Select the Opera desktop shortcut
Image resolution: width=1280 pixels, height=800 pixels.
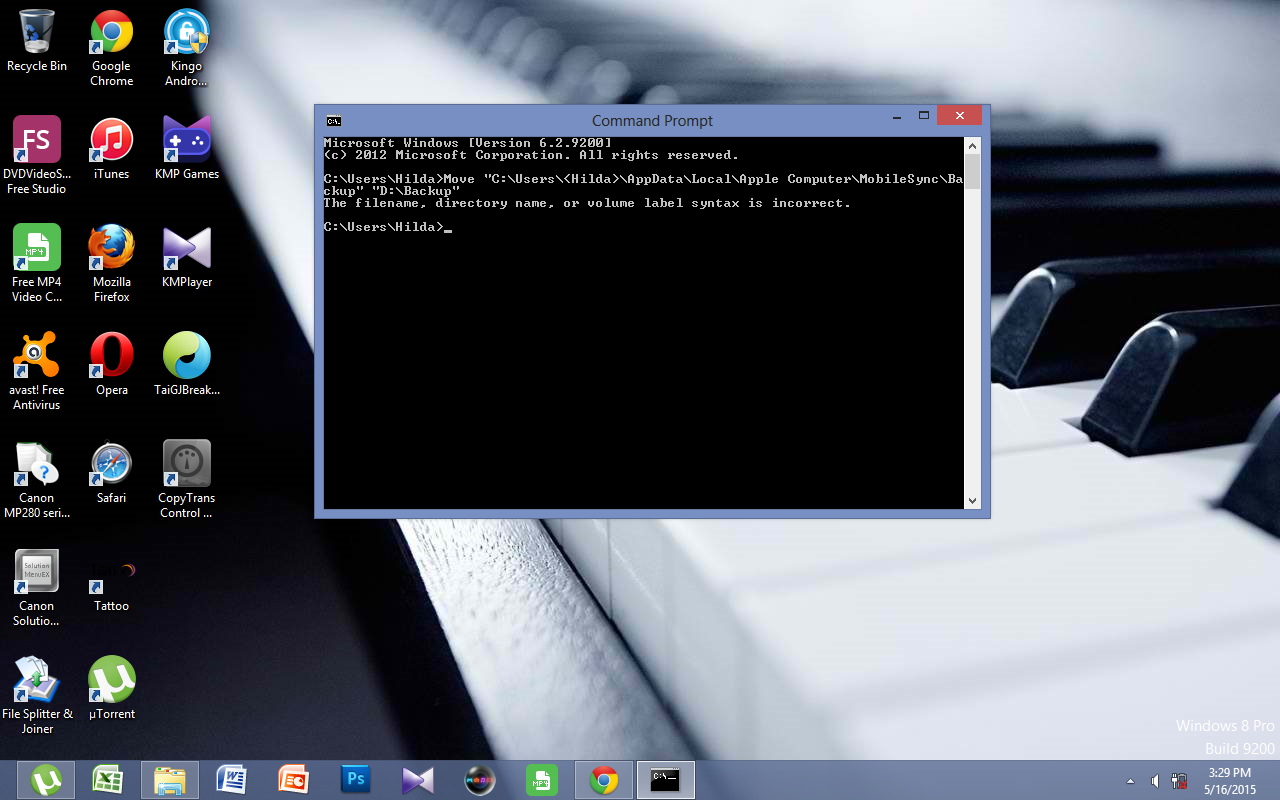(112, 365)
